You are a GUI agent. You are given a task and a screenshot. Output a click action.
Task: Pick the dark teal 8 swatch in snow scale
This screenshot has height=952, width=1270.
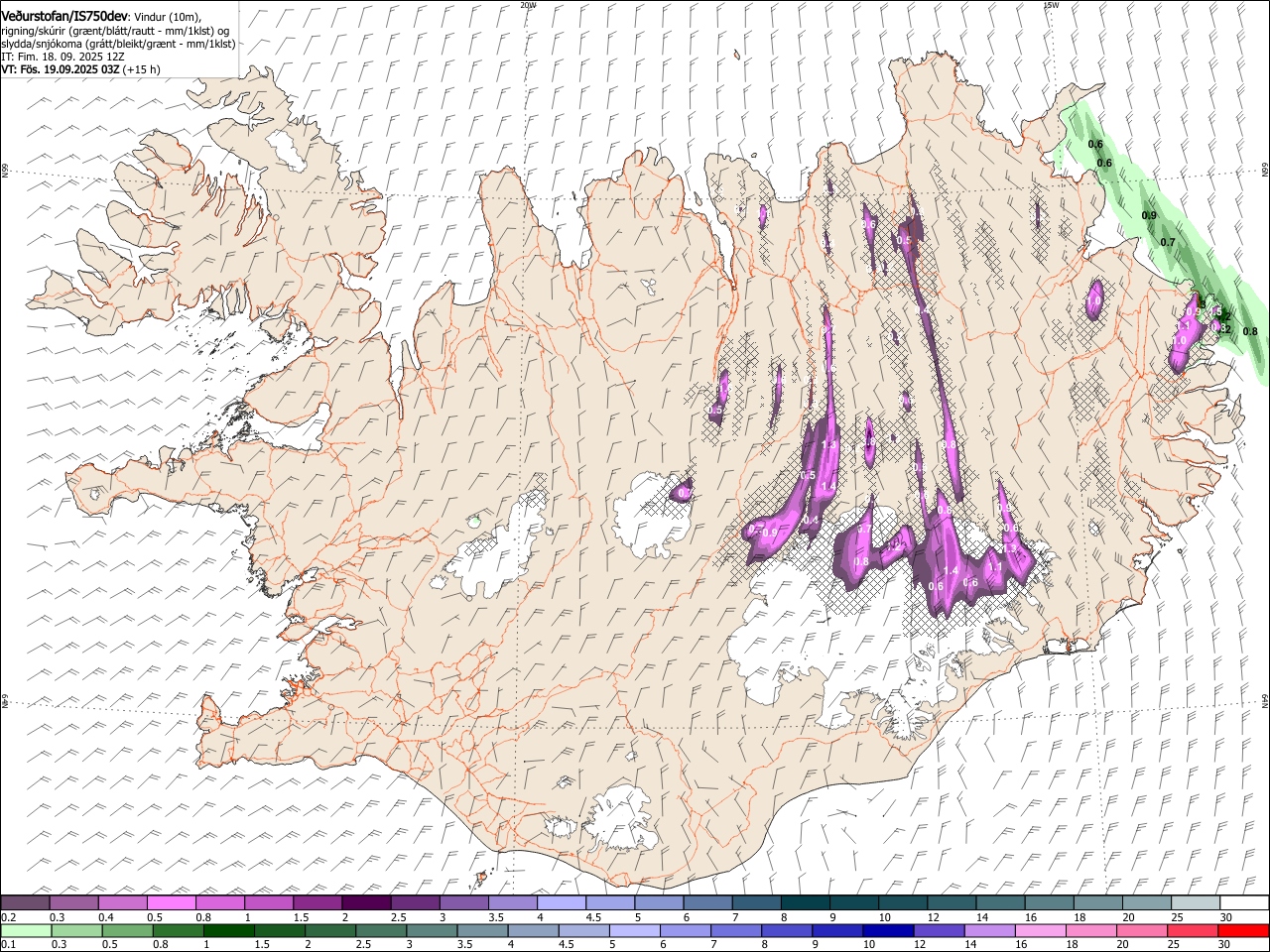coord(806,902)
